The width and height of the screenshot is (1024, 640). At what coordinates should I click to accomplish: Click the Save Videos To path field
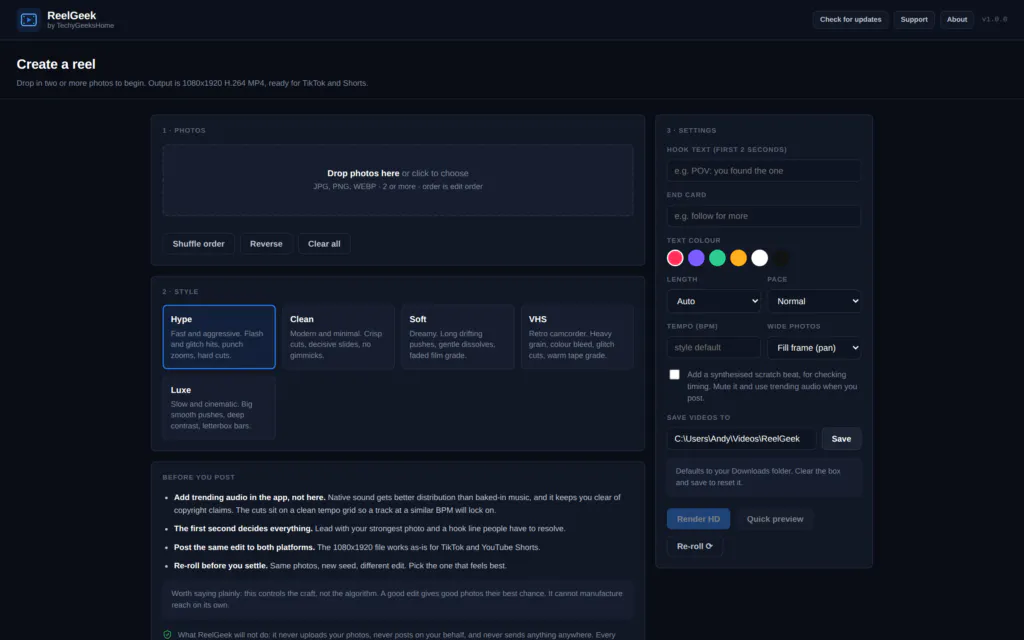point(741,439)
